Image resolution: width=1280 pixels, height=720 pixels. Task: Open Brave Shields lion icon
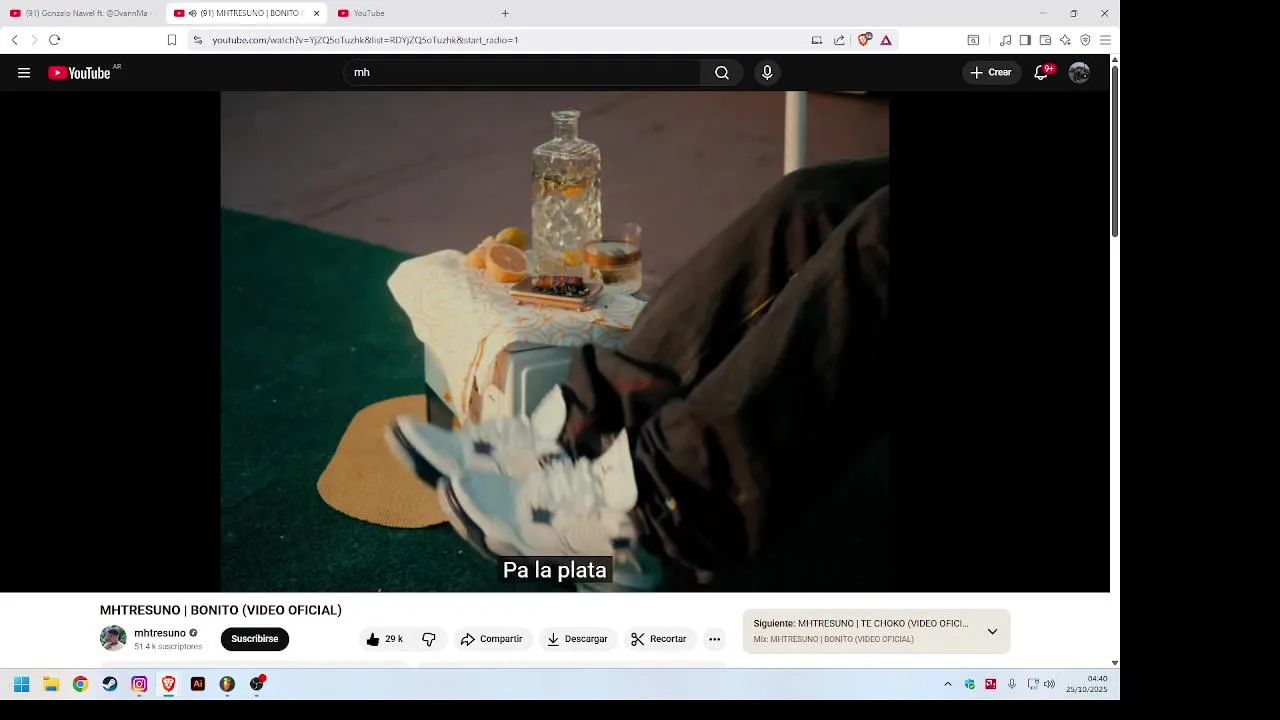(864, 40)
